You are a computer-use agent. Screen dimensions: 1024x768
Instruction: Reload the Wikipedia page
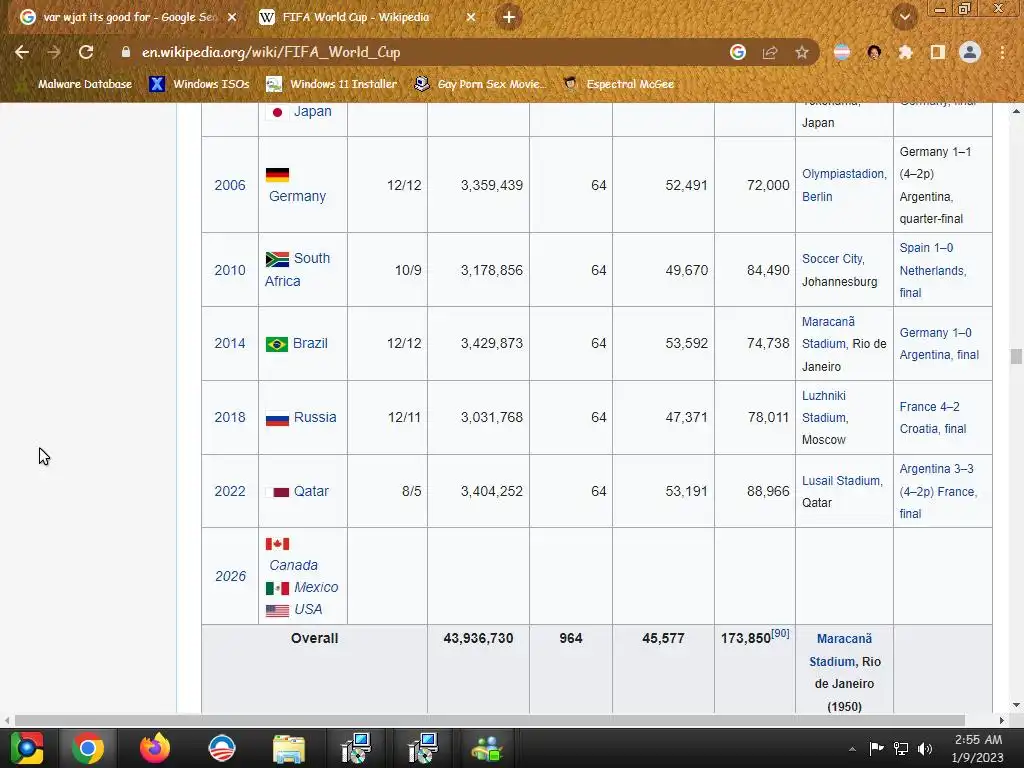pos(86,52)
